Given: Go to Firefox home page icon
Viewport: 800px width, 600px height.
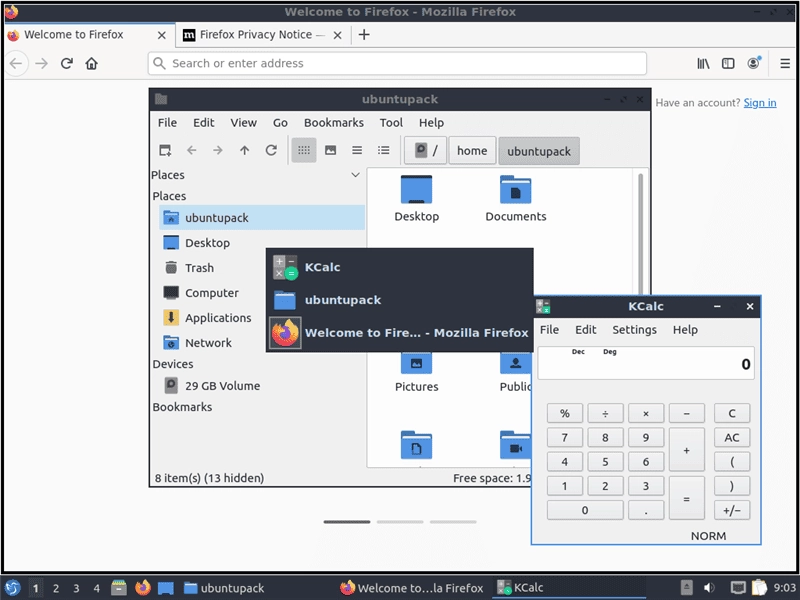Looking at the screenshot, I should click(x=91, y=63).
